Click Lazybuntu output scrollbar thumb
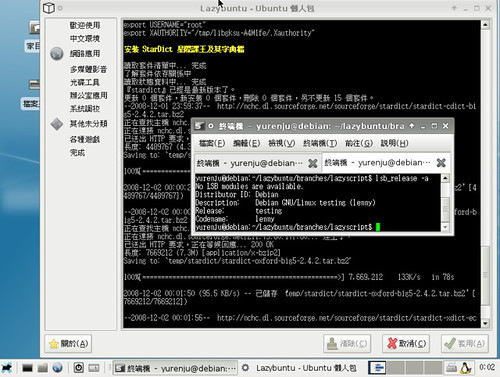500x377 pixels. [485, 275]
